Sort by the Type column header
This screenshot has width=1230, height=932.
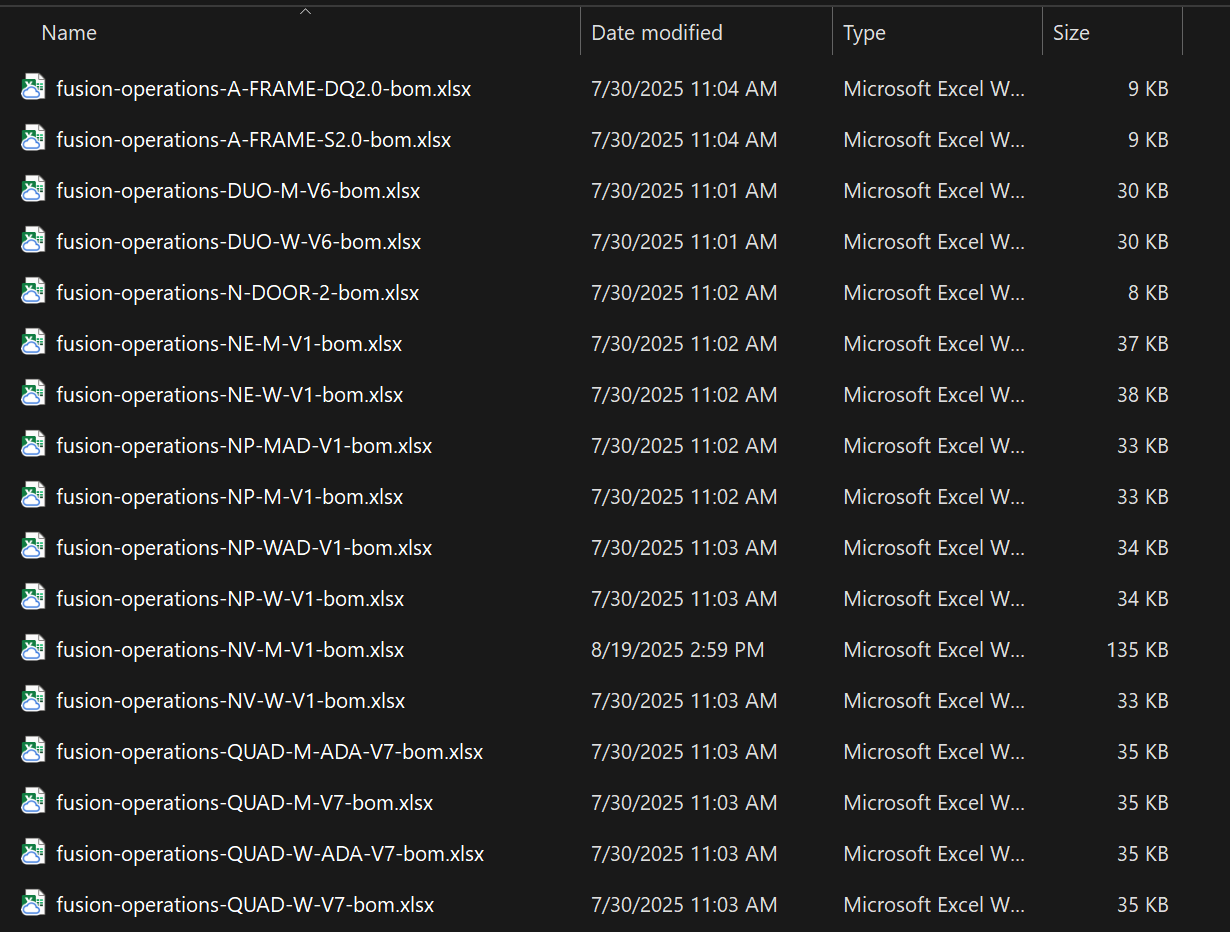click(x=864, y=33)
